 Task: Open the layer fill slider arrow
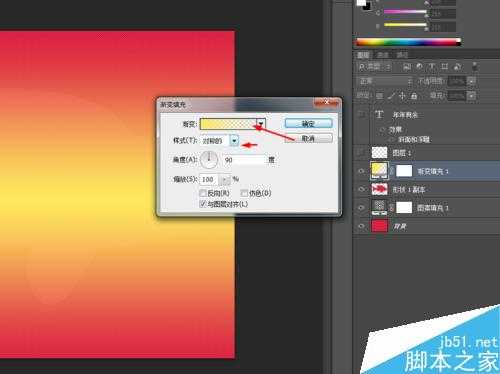(471, 96)
